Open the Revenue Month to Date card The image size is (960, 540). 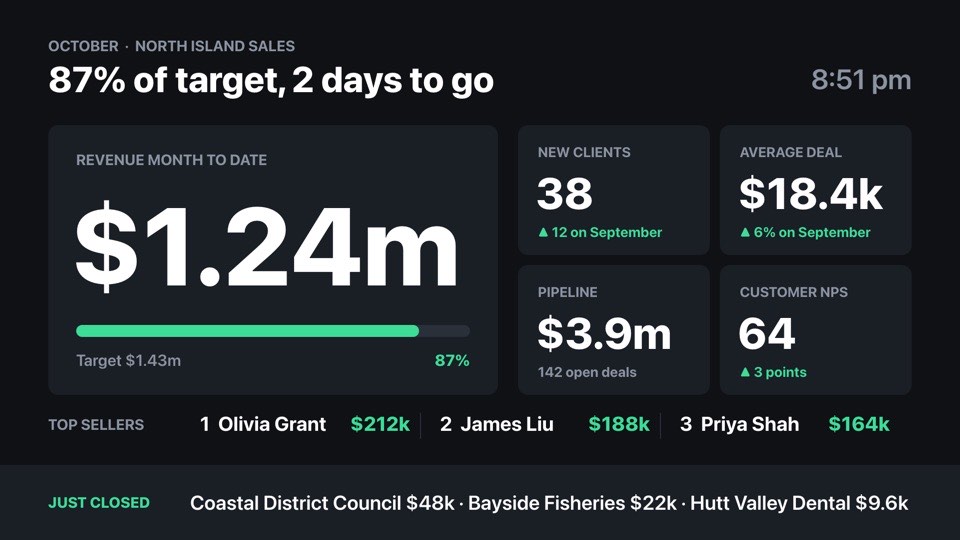[273, 260]
